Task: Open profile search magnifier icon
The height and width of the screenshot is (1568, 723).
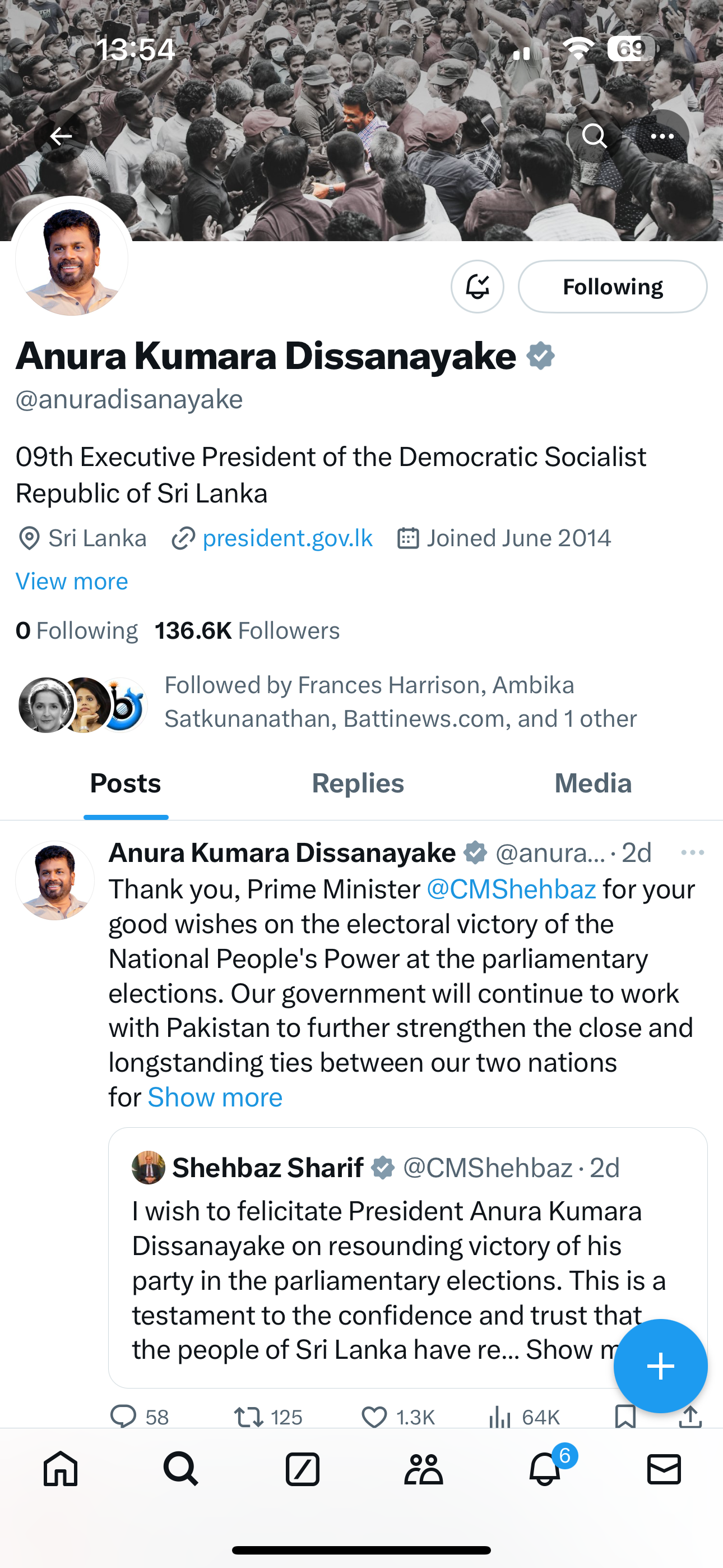Action: [x=594, y=136]
